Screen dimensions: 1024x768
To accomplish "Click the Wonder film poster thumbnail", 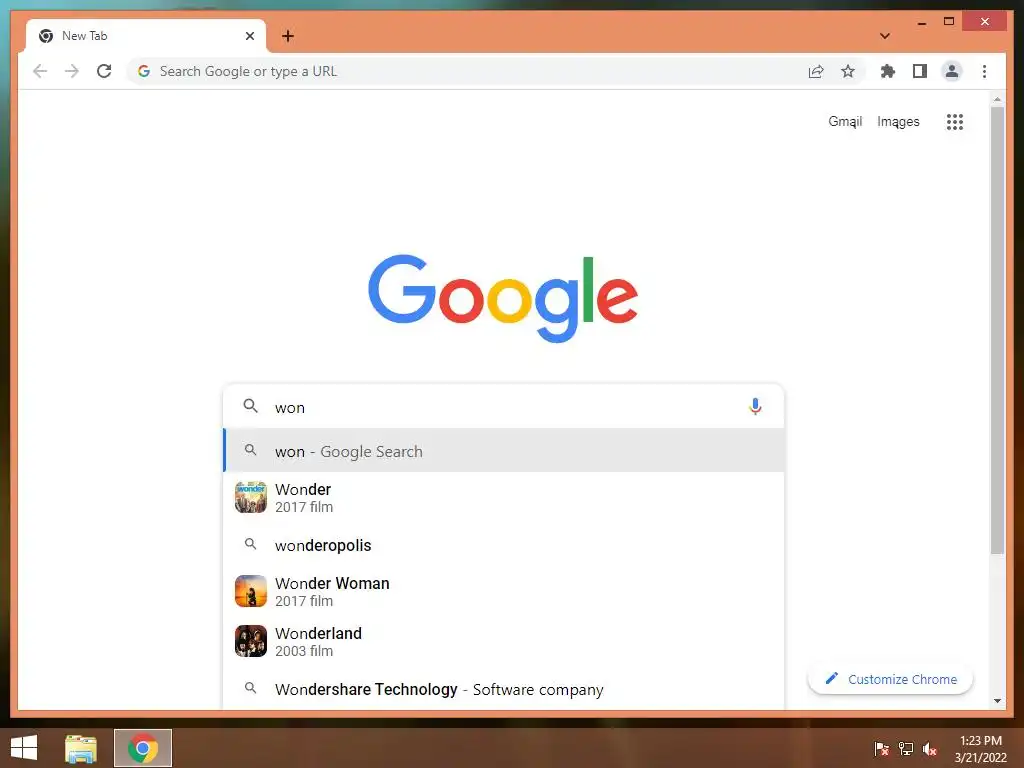I will point(251,498).
